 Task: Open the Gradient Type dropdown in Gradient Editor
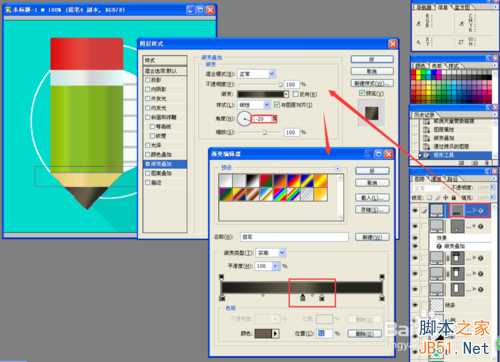[271, 253]
